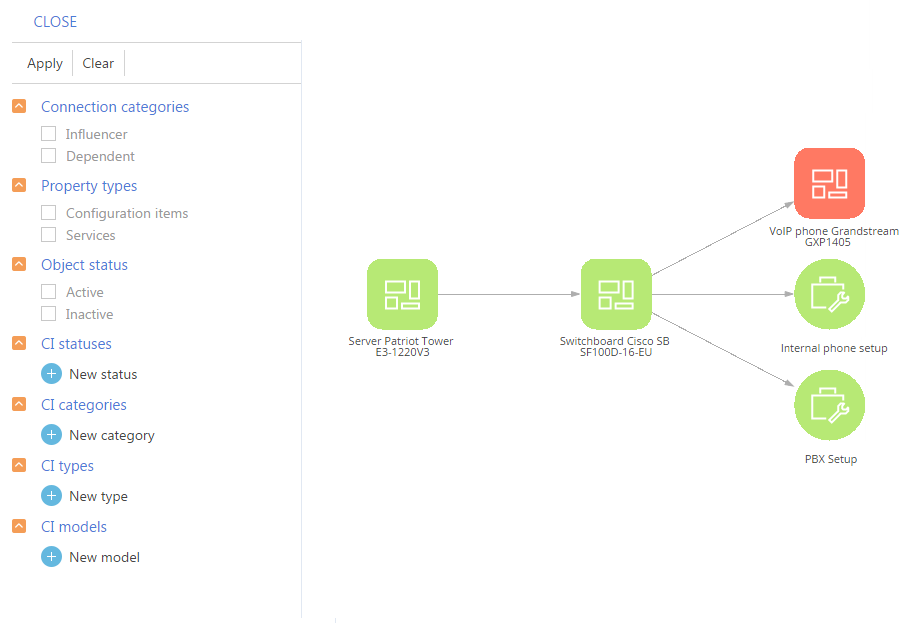This screenshot has width=916, height=623.
Task: Collapse the Object status section arrow
Action: tap(19, 264)
